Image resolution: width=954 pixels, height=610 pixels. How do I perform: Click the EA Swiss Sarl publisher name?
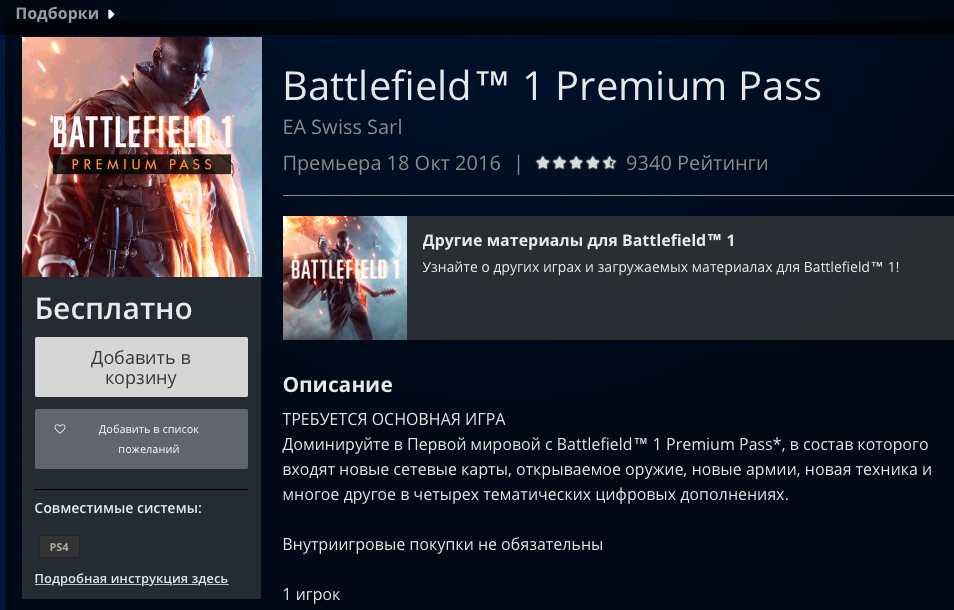(343, 127)
